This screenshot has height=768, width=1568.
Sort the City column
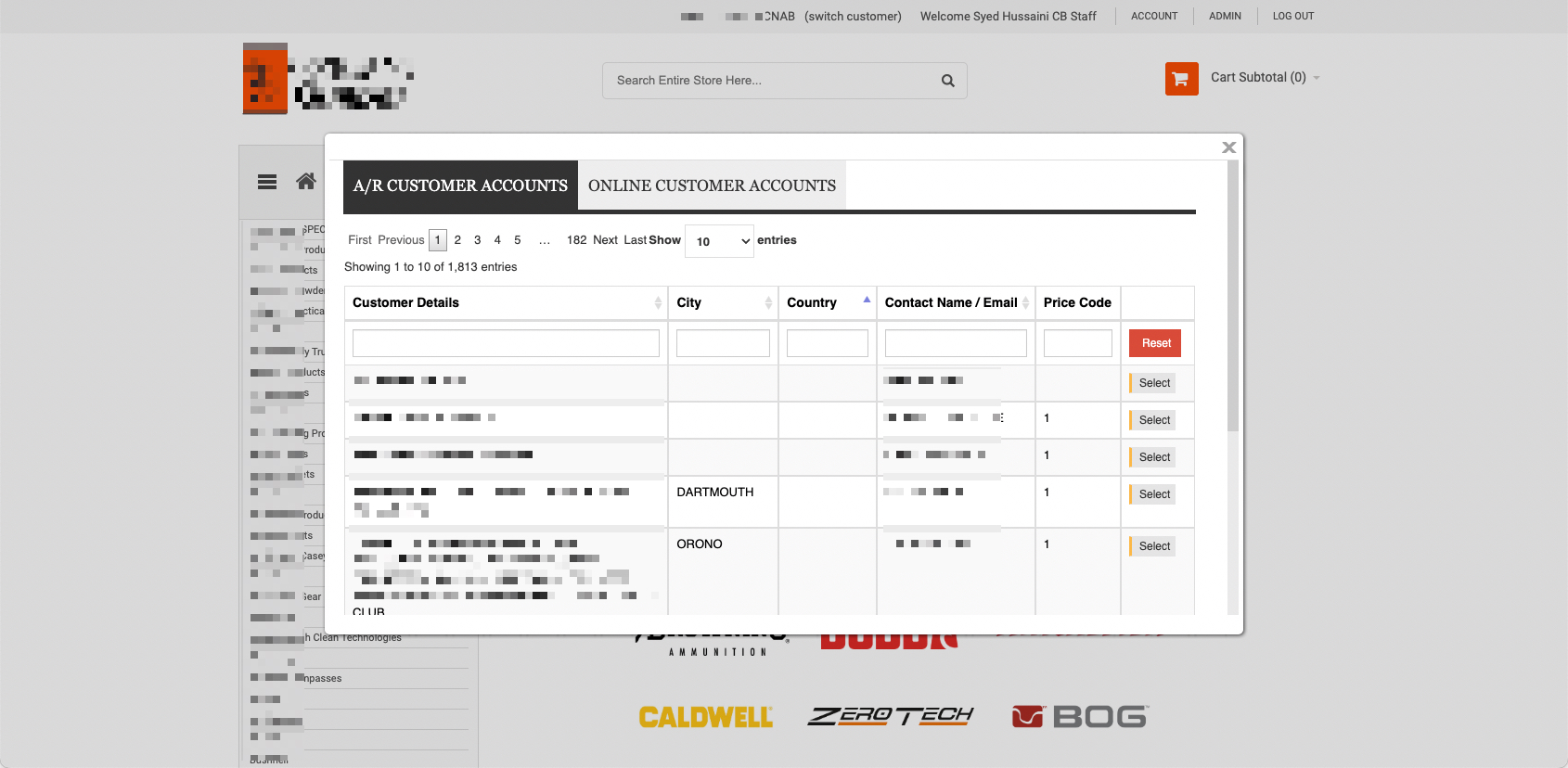[x=768, y=303]
